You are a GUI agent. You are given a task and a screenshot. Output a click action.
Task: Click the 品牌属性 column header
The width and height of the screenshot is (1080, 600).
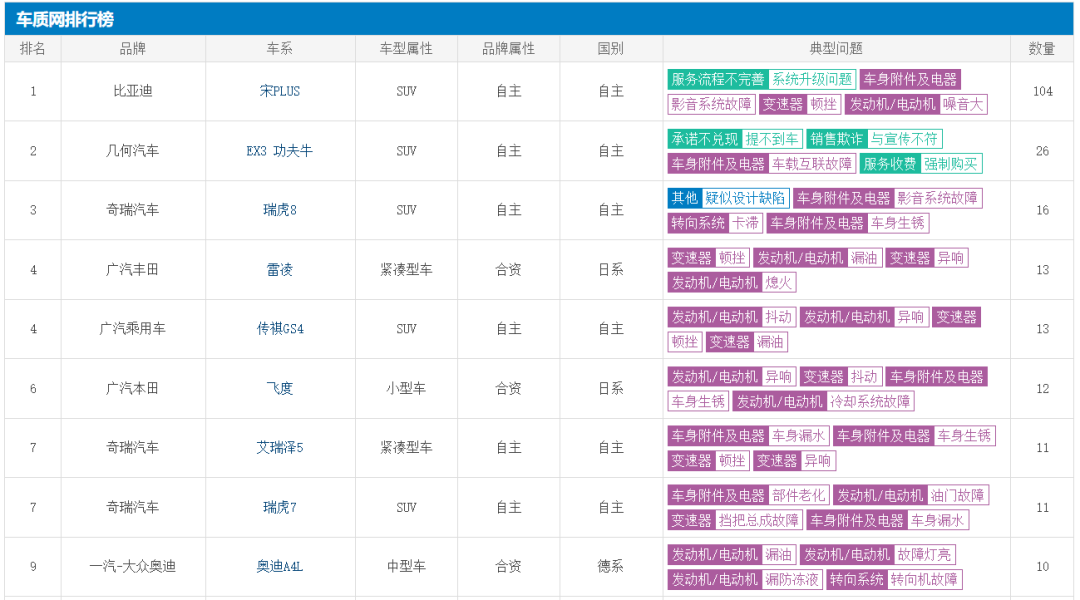pos(508,49)
